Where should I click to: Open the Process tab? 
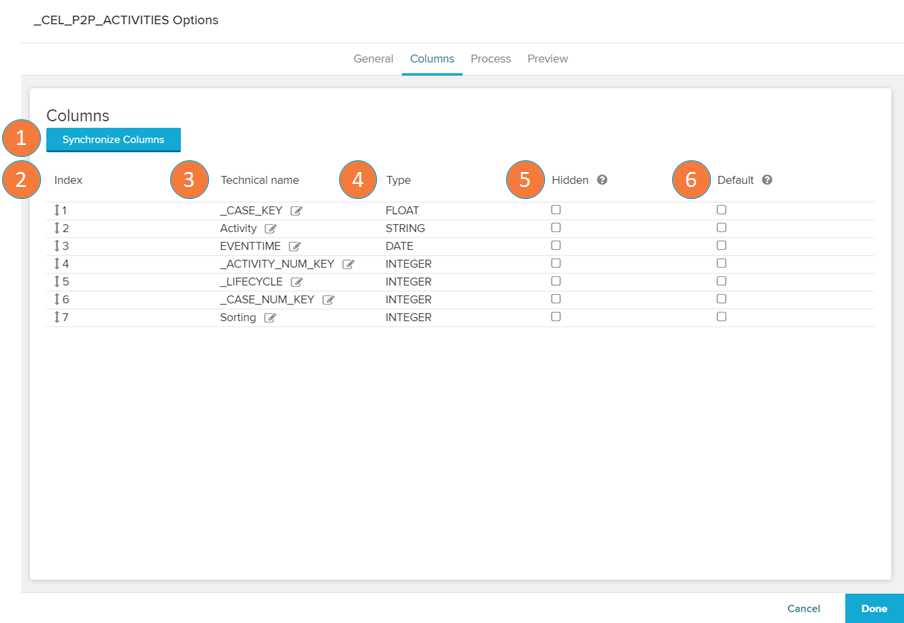pos(491,59)
